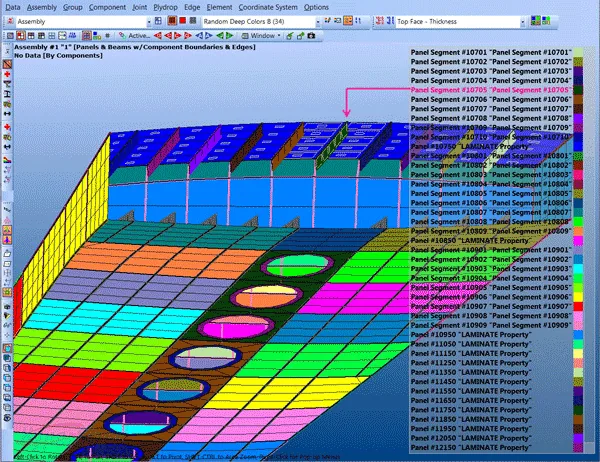600x462 pixels.
Task: Click the first red left-arrow navigation icon
Action: pyautogui.click(x=158, y=36)
